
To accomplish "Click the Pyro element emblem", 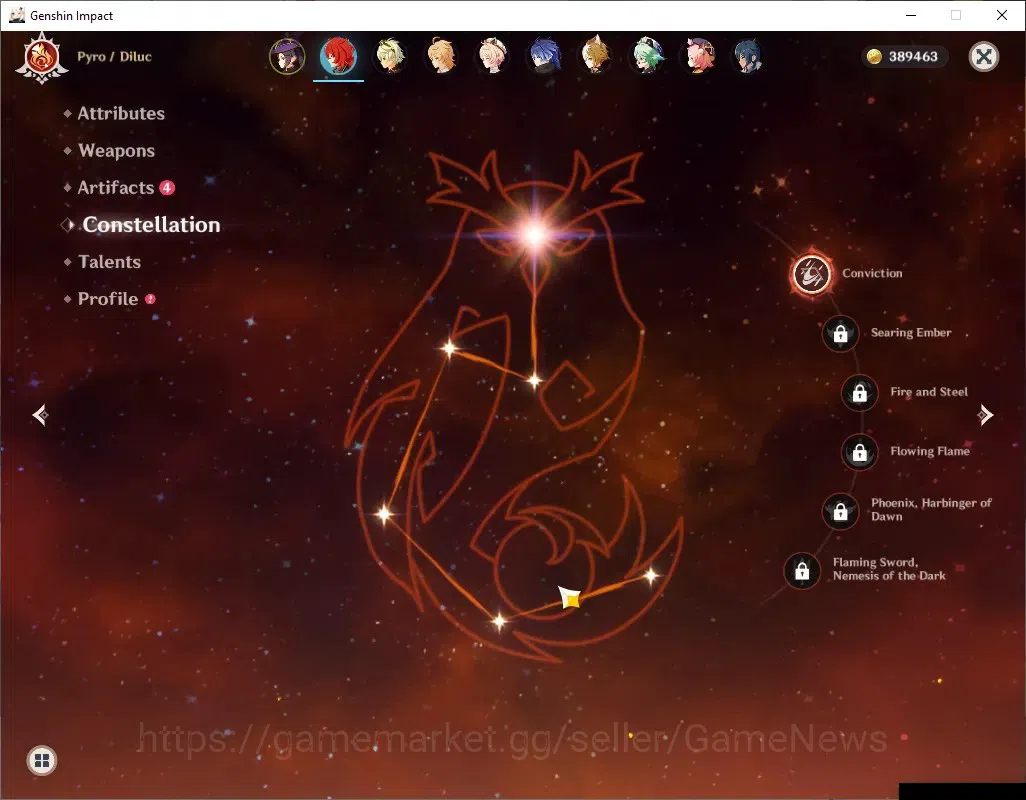I will [42, 58].
